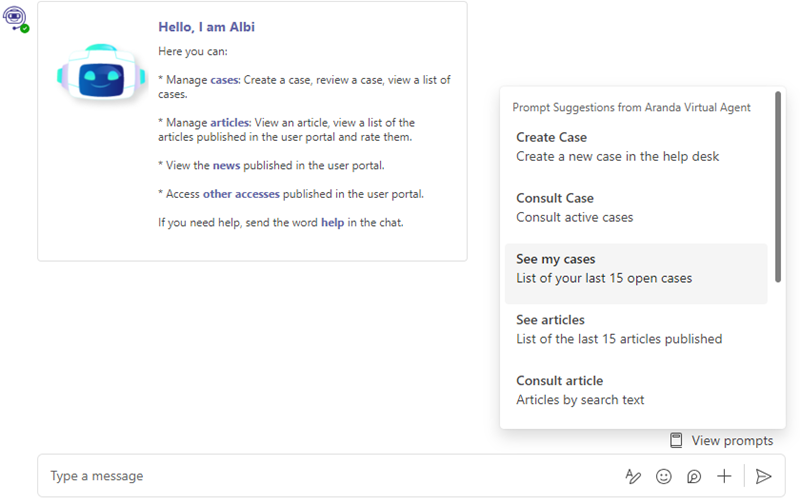Click the other accesses link

click(x=241, y=194)
